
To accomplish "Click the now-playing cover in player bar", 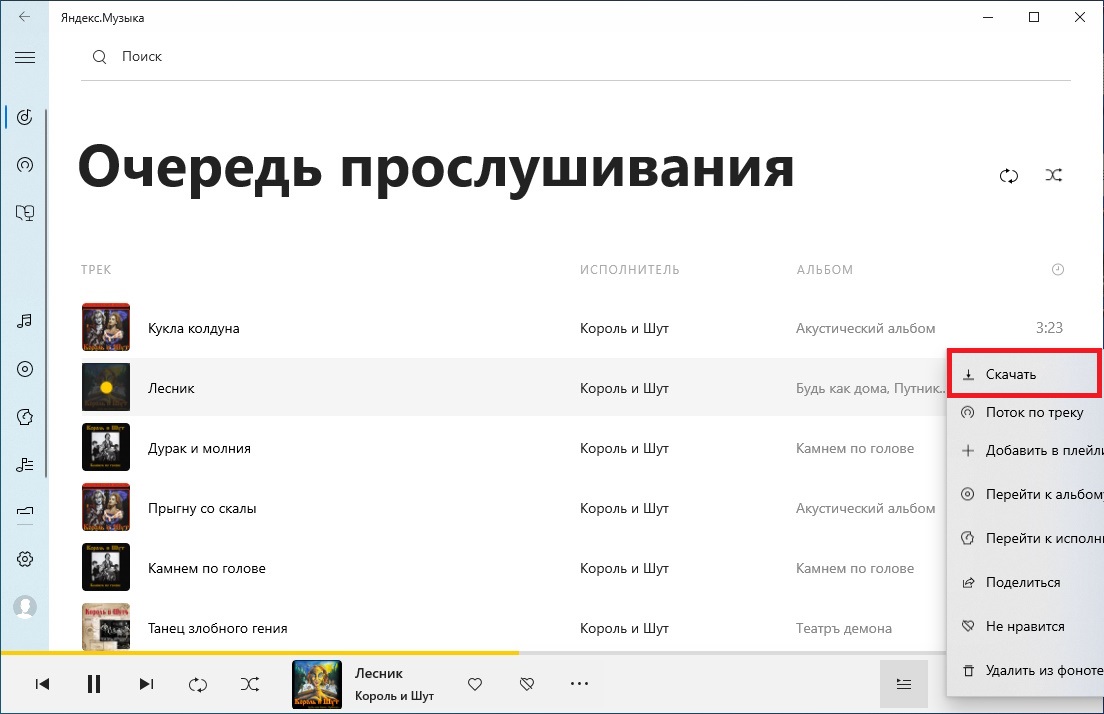I will 317,684.
